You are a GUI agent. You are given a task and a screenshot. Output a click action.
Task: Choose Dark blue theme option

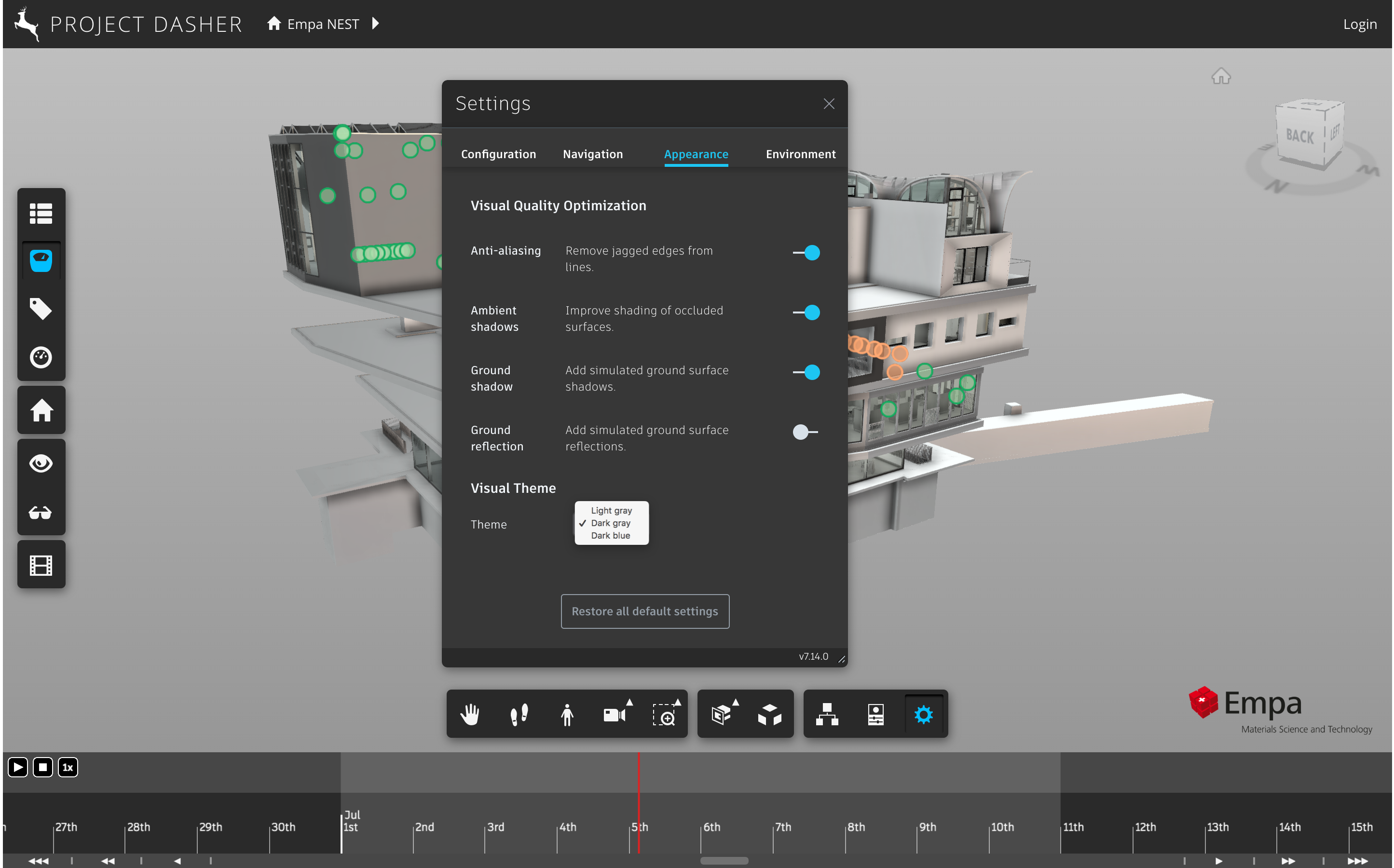pos(610,536)
